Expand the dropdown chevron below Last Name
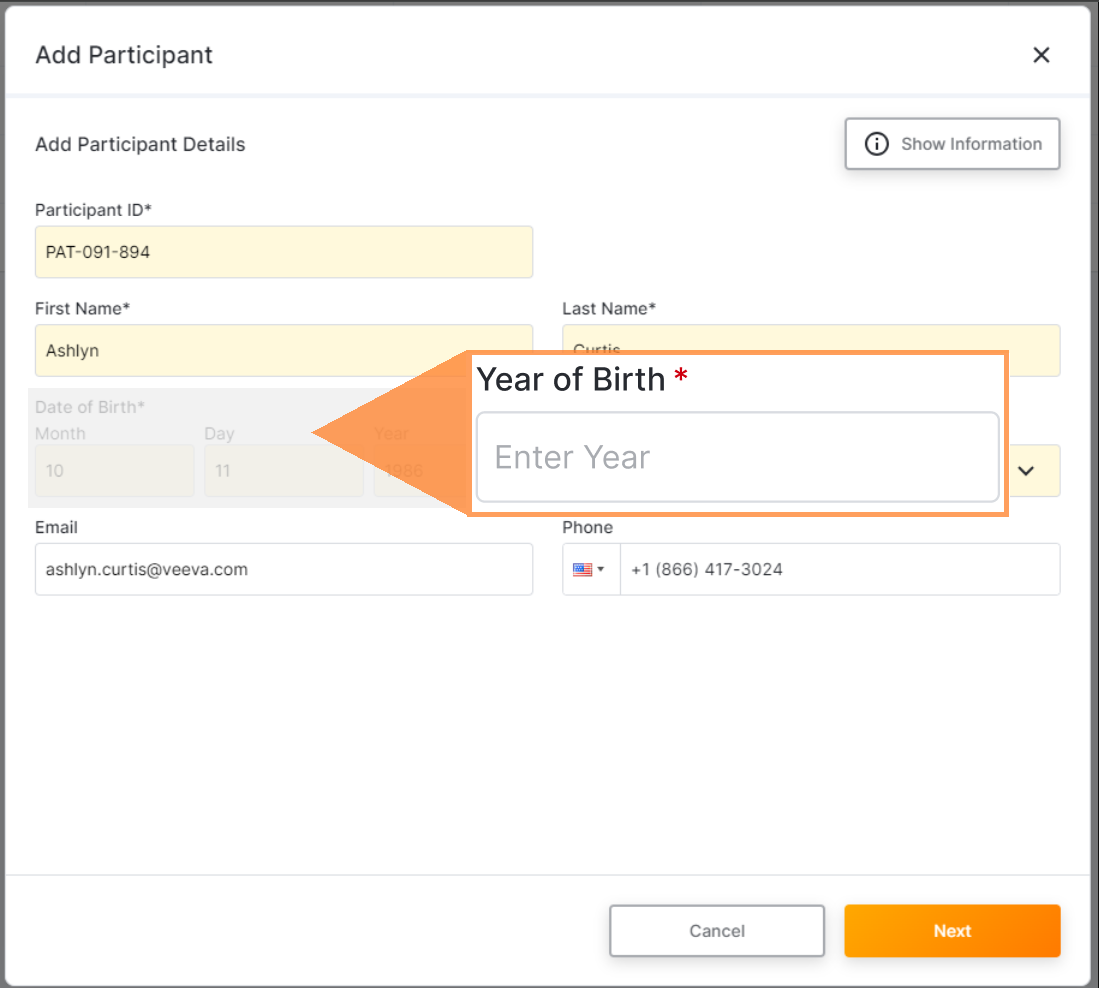 (1025, 471)
